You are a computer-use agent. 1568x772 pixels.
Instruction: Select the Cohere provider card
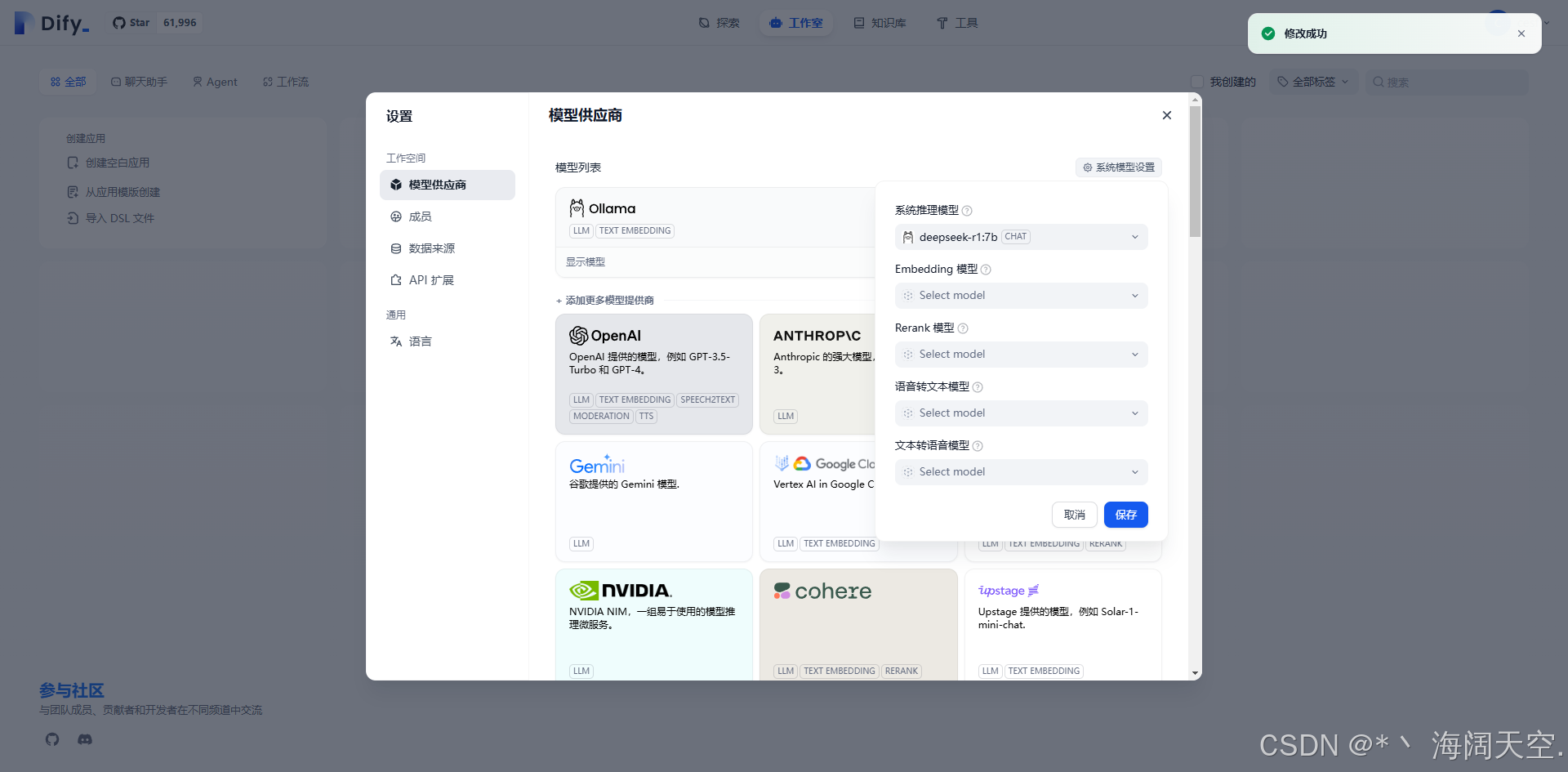858,625
